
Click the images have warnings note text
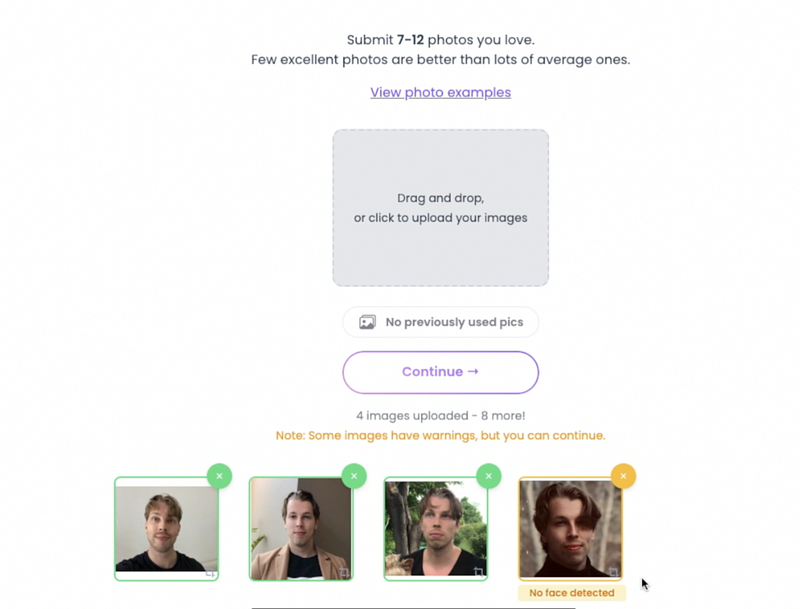[440, 436]
